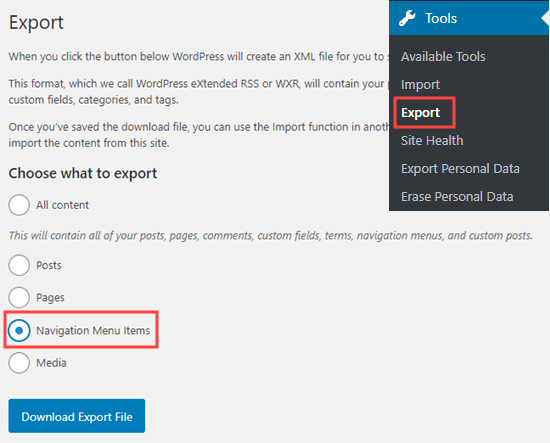This screenshot has height=443, width=550.
Task: Click the wrench icon beside Tools
Action: [x=407, y=18]
